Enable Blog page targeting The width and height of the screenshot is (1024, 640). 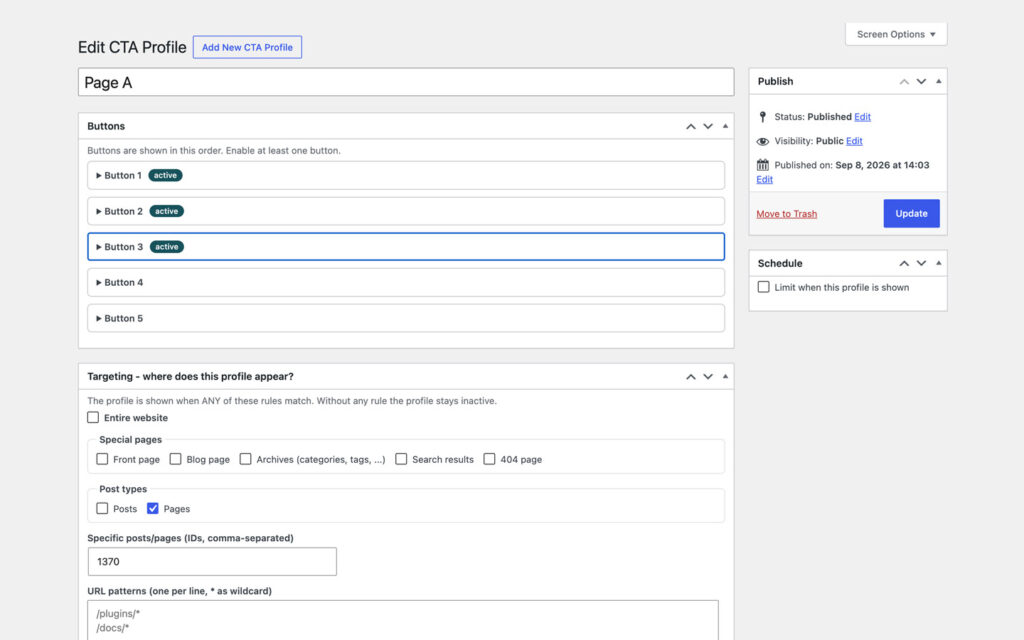(x=175, y=459)
